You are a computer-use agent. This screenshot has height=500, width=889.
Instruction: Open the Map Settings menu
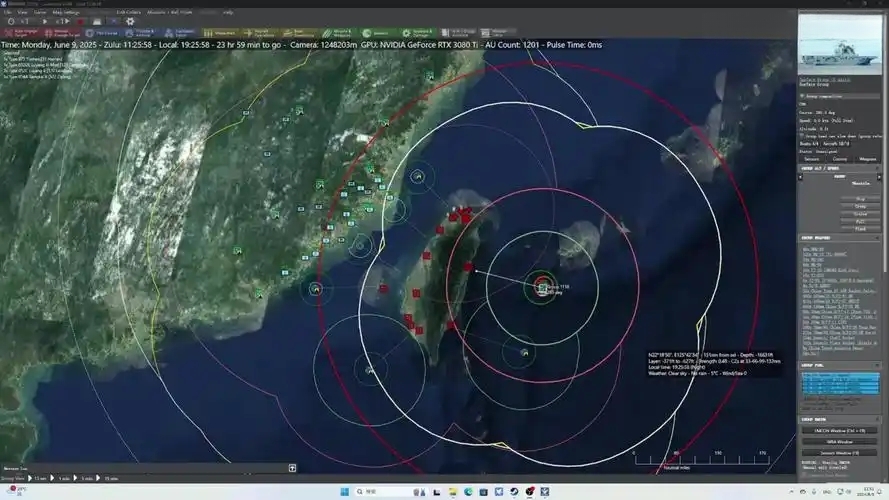(66, 12)
